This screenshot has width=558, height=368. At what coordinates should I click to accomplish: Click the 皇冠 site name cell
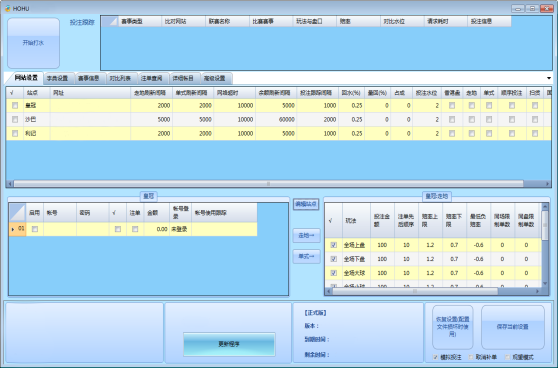tap(37, 105)
